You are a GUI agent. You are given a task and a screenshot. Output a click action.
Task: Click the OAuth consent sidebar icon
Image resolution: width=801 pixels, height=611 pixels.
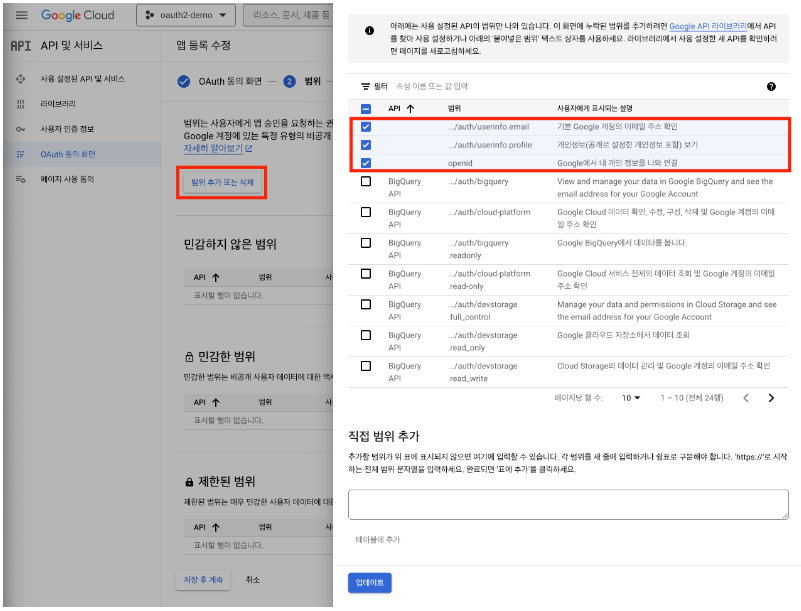[x=20, y=154]
